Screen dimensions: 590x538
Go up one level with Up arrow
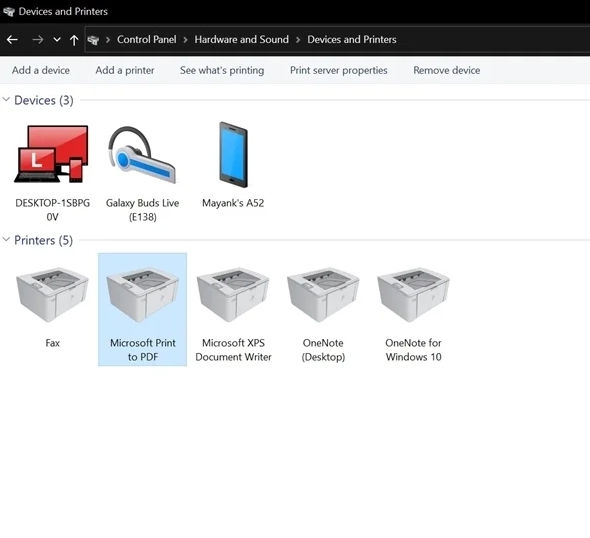tap(74, 40)
